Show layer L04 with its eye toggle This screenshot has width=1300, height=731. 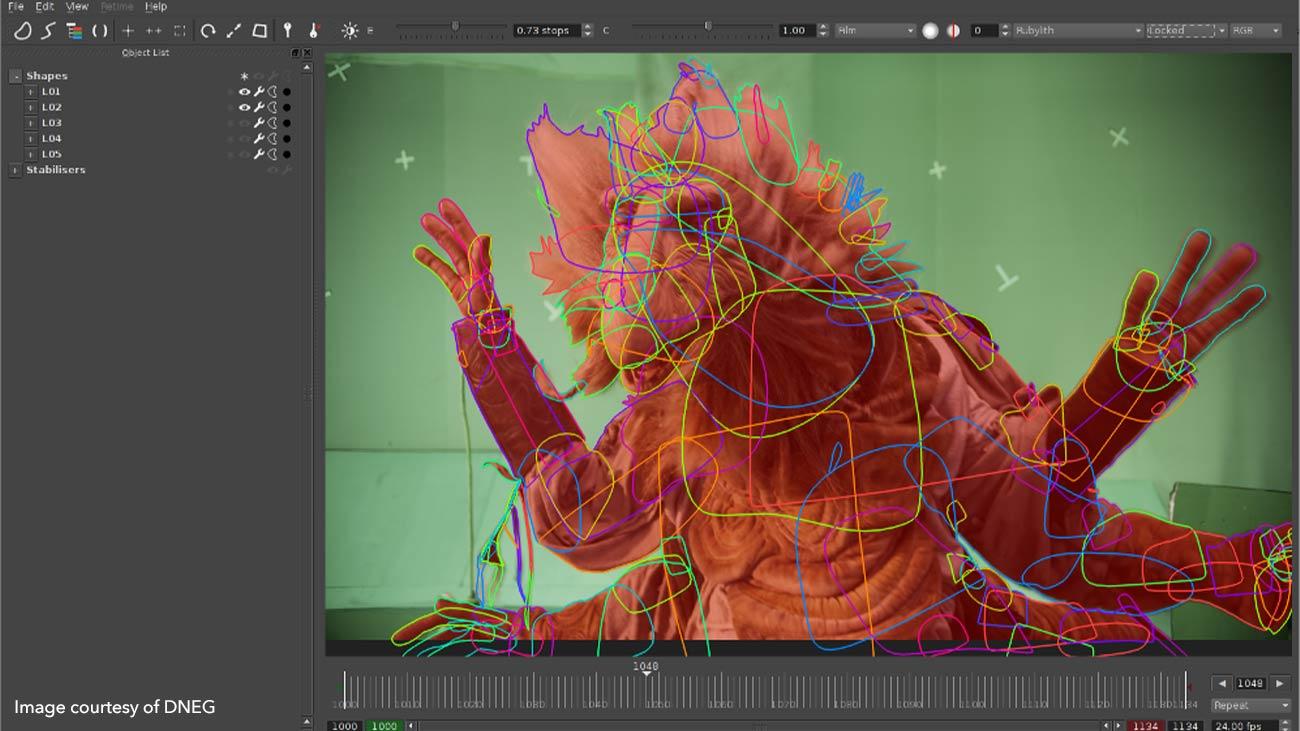(x=244, y=139)
